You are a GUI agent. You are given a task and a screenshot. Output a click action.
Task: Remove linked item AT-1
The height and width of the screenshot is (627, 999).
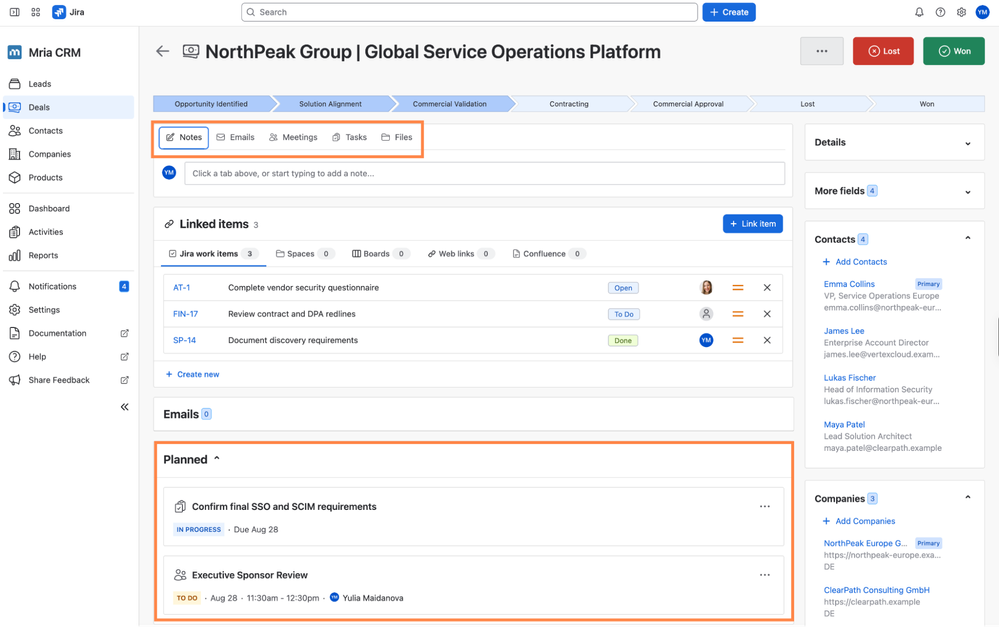click(x=767, y=288)
